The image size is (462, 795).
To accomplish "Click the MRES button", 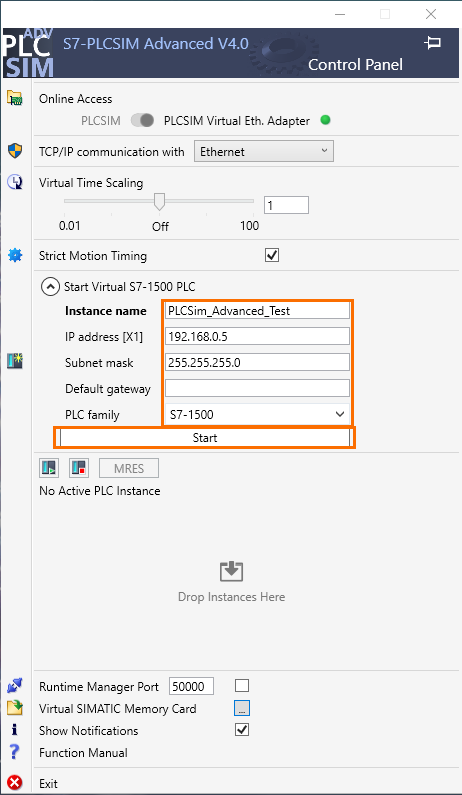I will pyautogui.click(x=129, y=468).
